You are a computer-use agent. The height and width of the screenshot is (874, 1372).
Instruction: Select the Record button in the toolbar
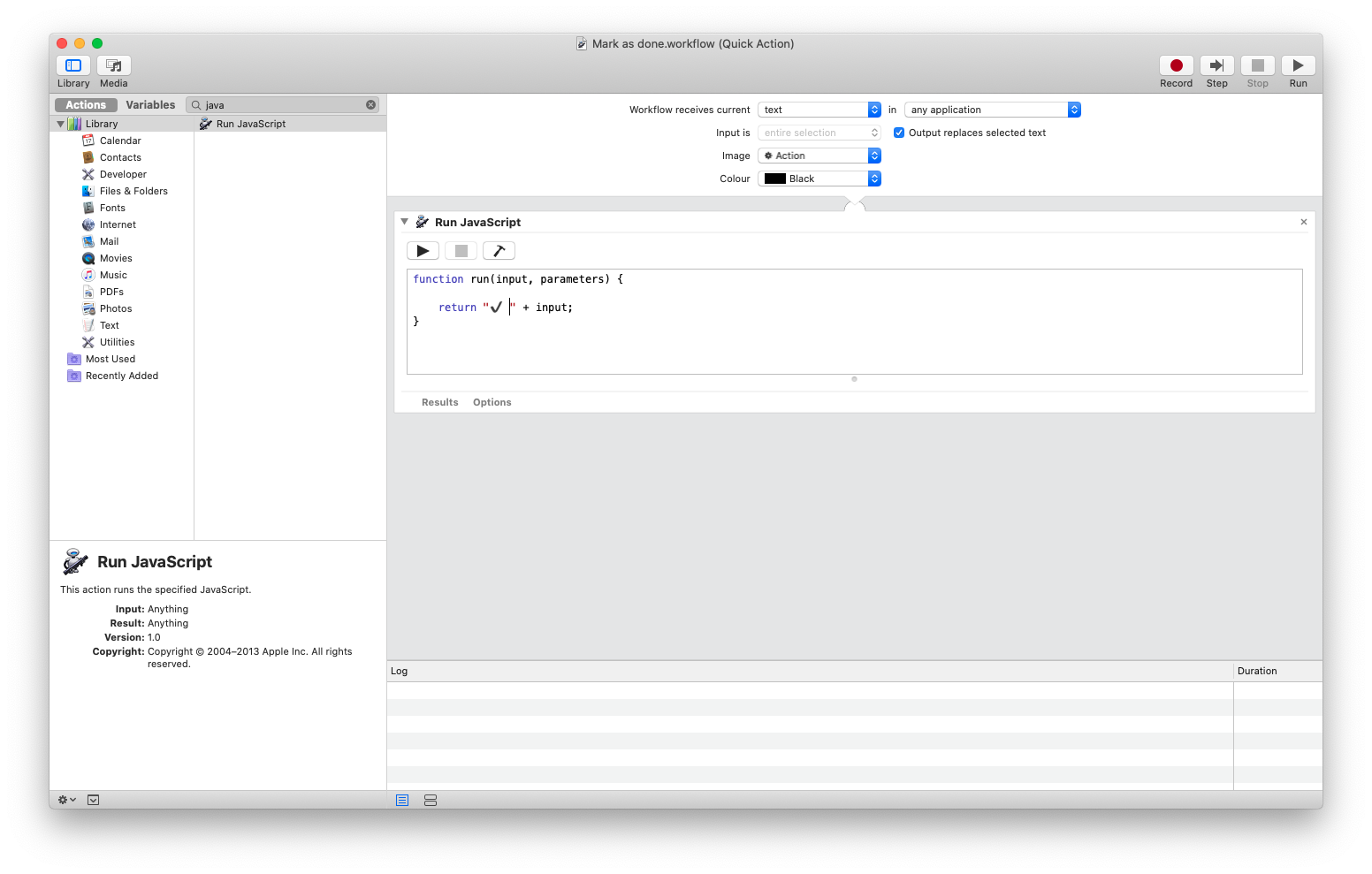1176,66
